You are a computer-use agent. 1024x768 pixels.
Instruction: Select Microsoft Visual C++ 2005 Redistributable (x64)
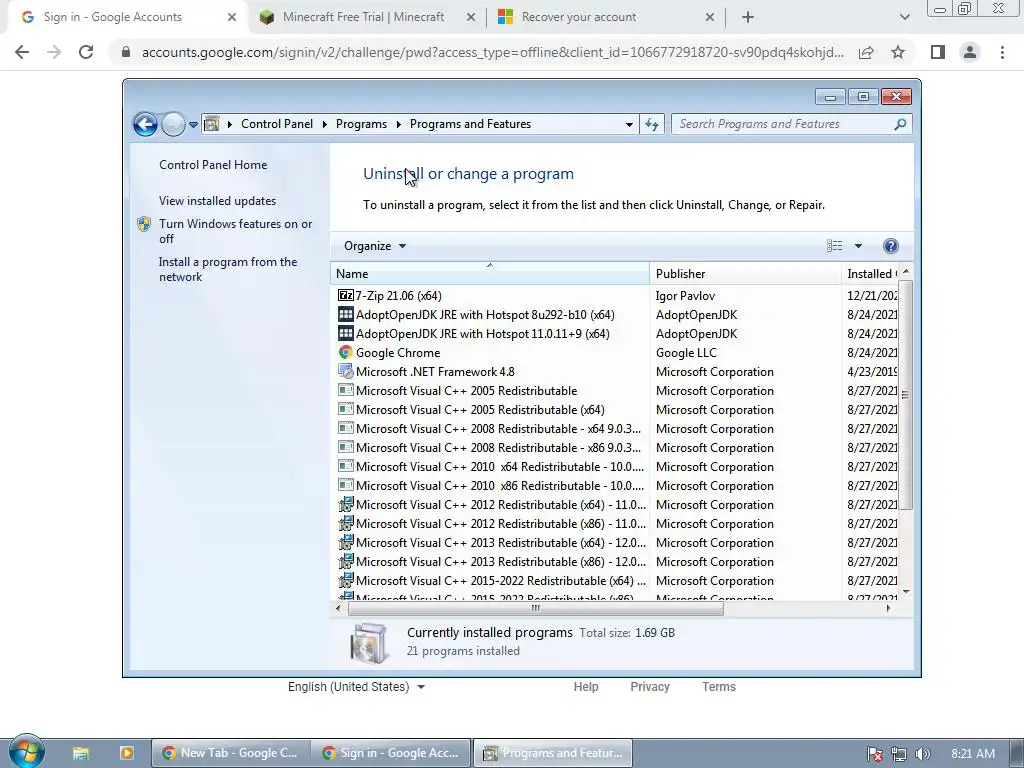480,409
